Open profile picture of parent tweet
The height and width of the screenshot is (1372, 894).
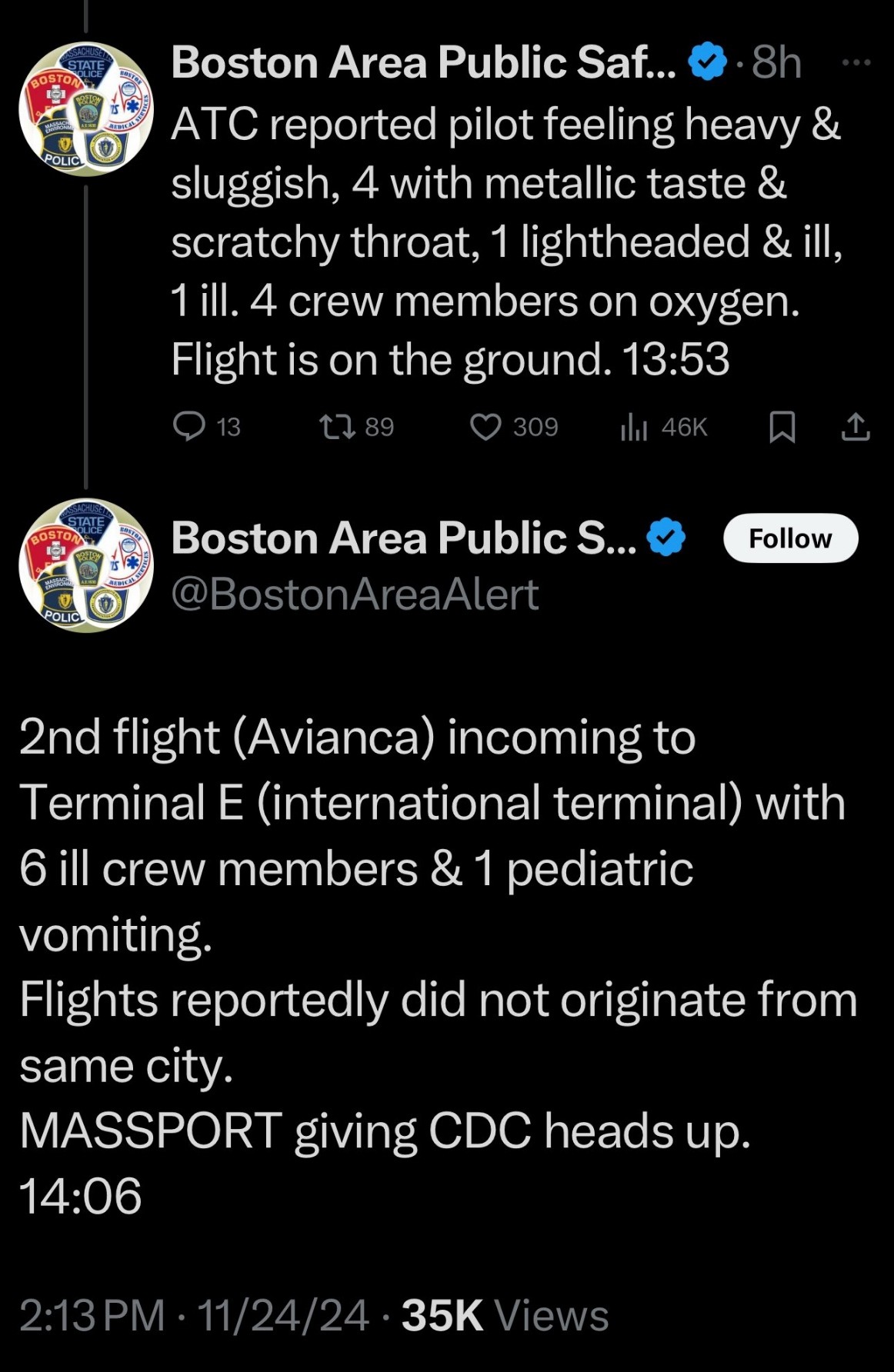point(86,109)
